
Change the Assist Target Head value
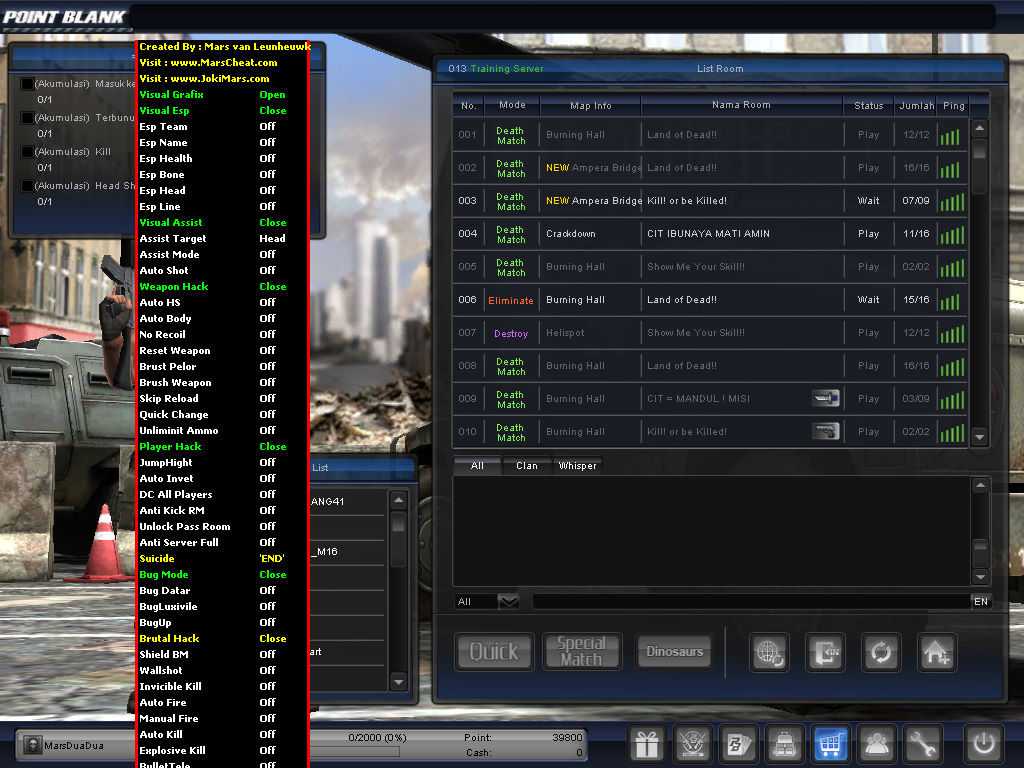272,239
